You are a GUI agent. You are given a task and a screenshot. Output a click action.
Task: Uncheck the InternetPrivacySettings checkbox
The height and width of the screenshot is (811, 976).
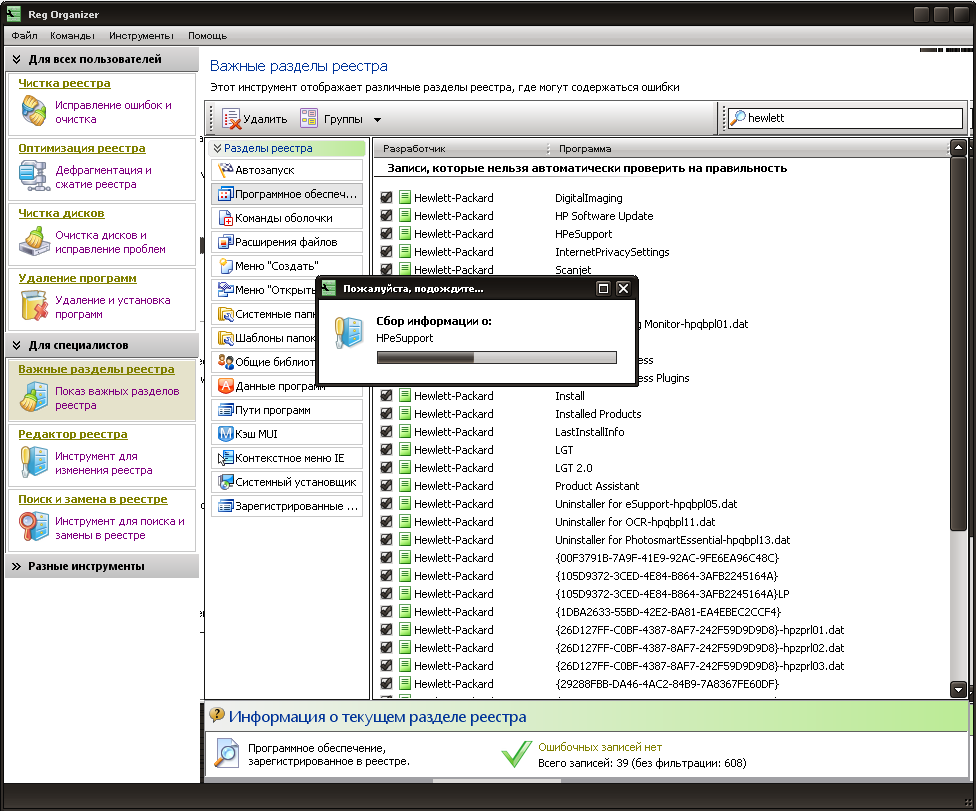(386, 251)
